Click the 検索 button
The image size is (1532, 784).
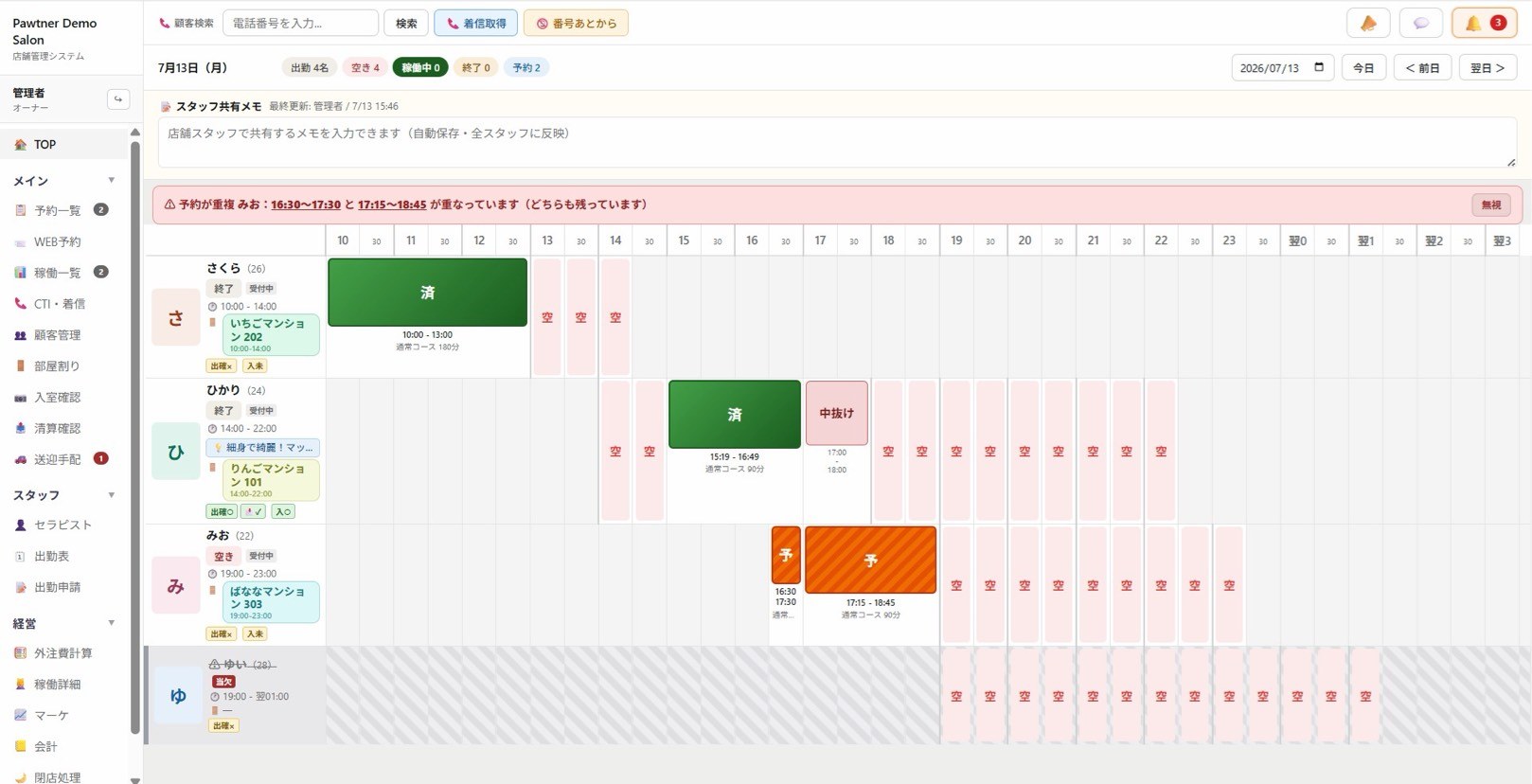click(x=406, y=23)
